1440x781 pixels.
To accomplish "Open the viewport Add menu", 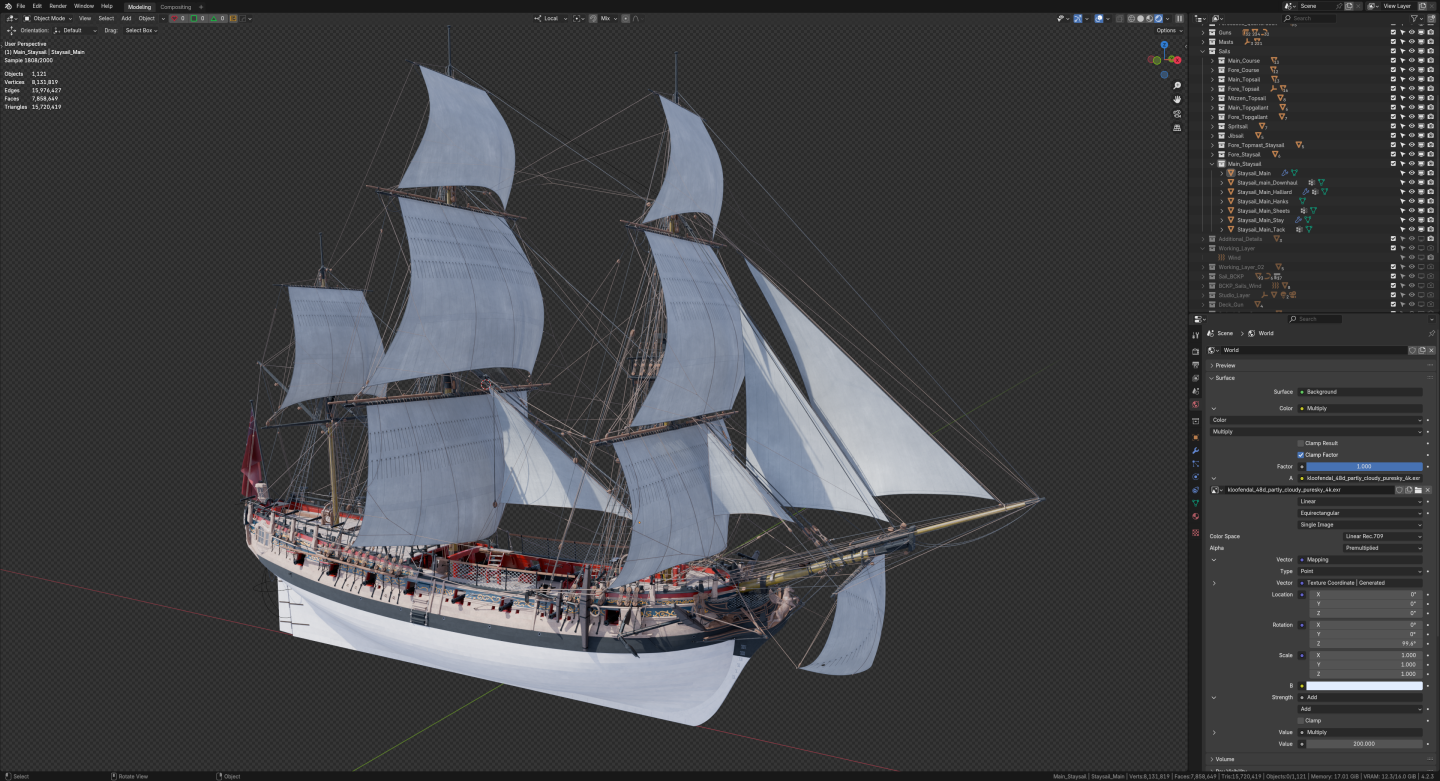I will click(x=126, y=18).
